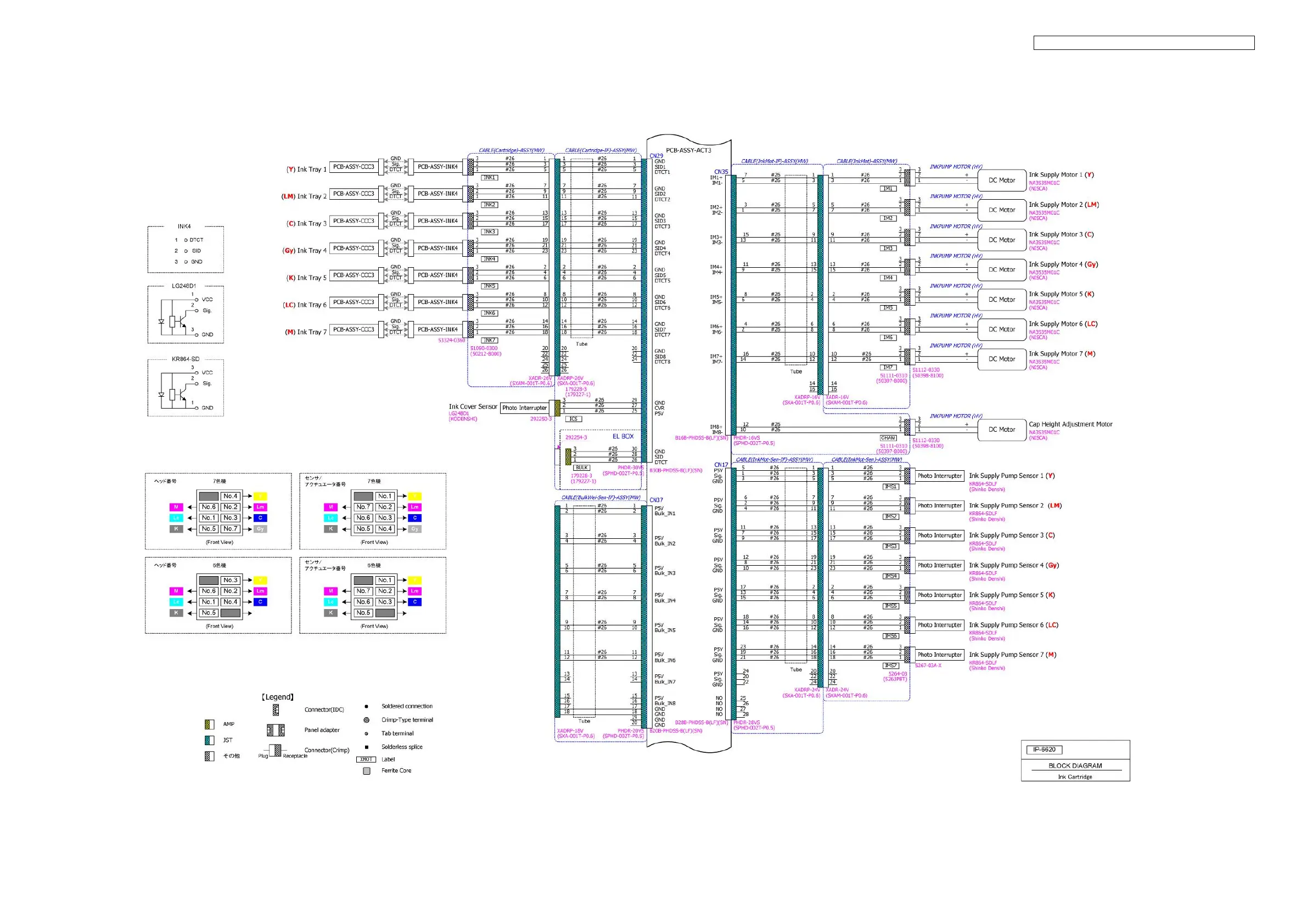Click the Connector(IDC) legend symbol
This screenshot has width=1307, height=924.
[276, 709]
